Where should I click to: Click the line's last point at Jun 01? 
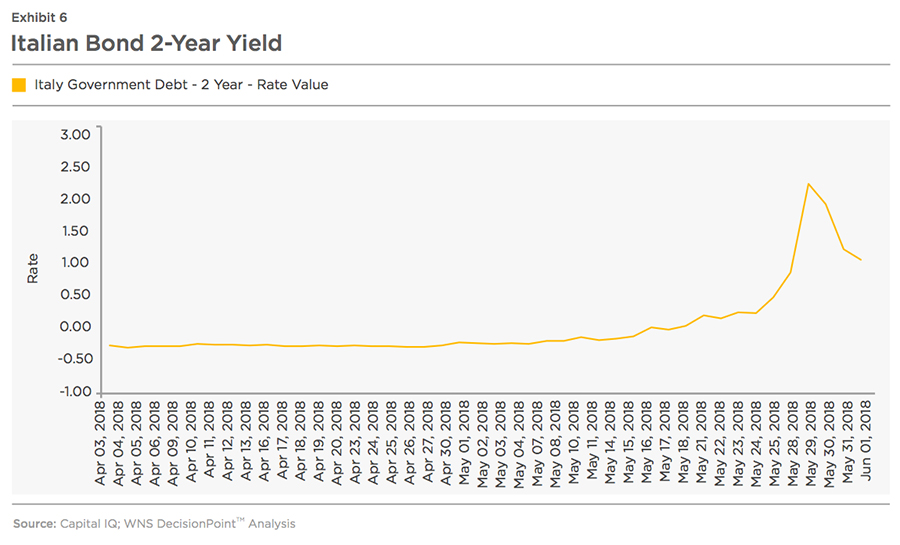[x=860, y=260]
